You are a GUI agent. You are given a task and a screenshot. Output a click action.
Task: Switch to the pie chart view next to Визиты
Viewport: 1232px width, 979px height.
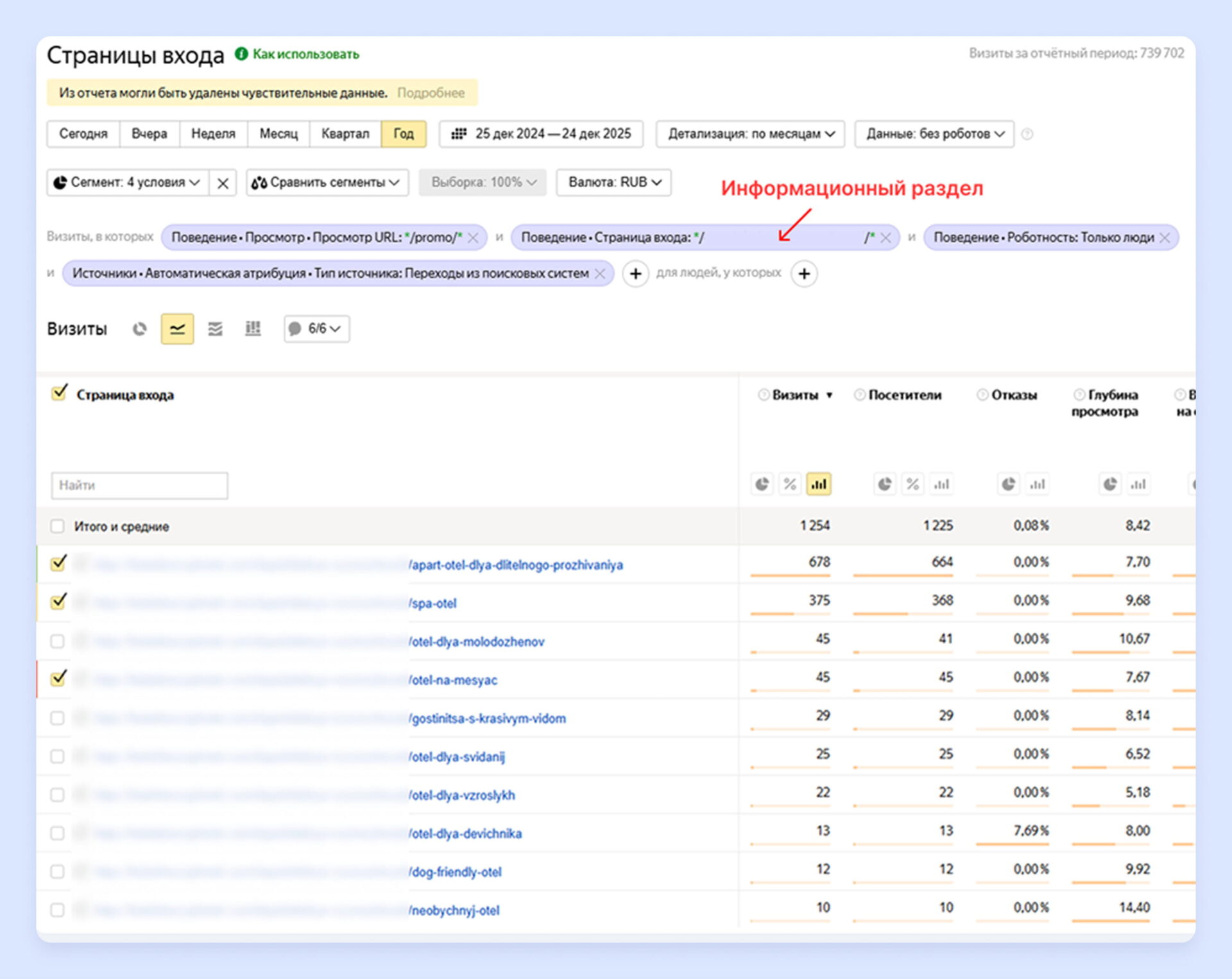[x=139, y=329]
